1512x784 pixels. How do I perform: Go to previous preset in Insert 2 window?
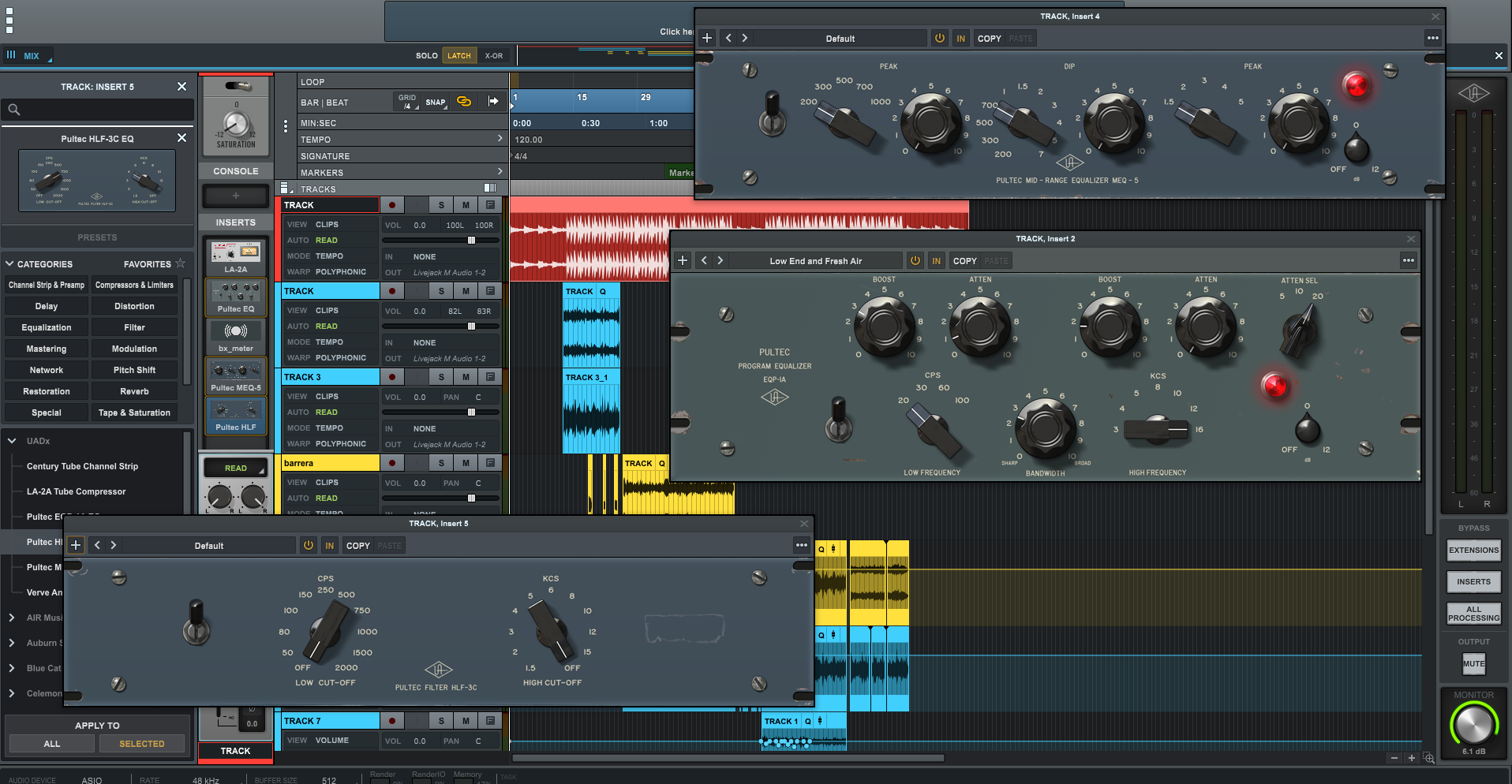pyautogui.click(x=704, y=260)
